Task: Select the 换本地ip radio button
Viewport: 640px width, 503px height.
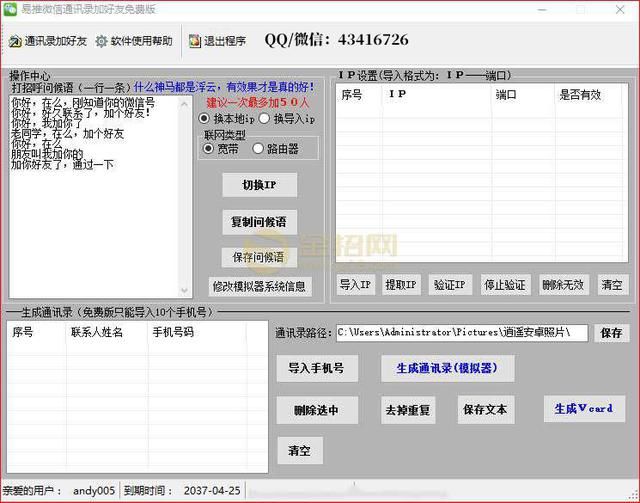Action: [204, 119]
